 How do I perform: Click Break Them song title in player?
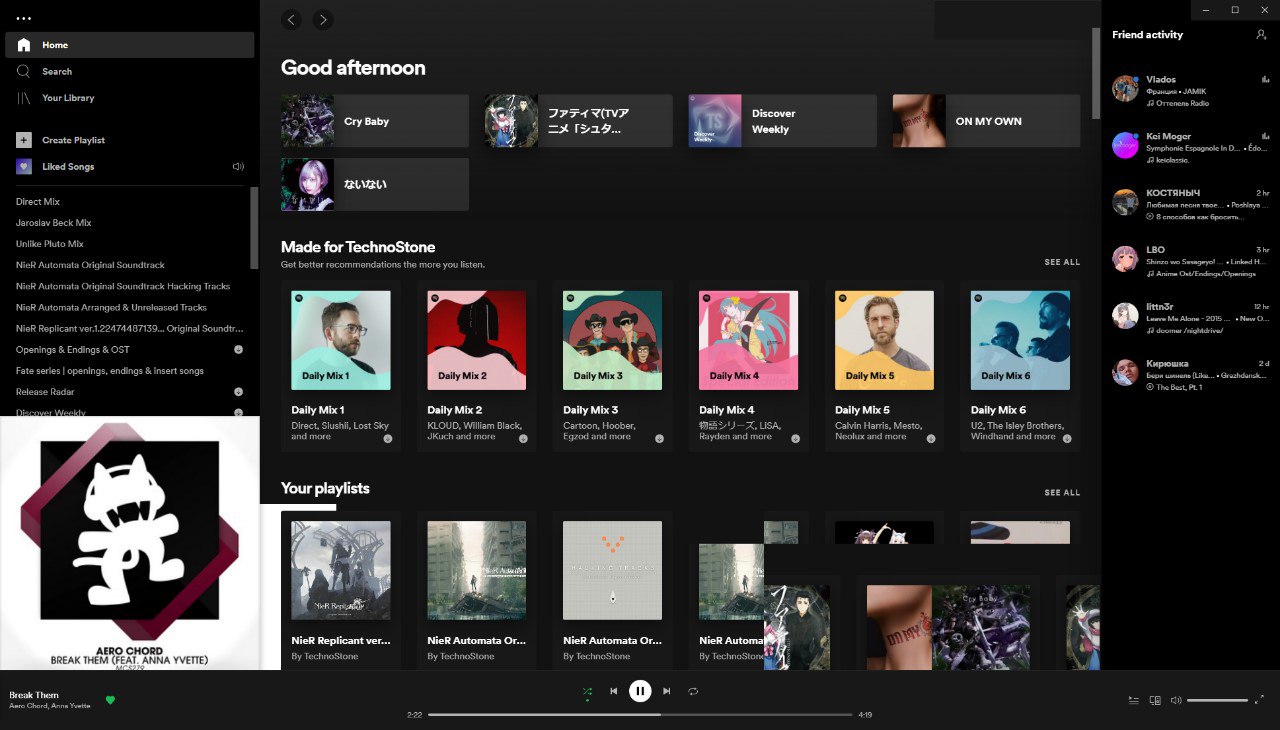coord(34,695)
